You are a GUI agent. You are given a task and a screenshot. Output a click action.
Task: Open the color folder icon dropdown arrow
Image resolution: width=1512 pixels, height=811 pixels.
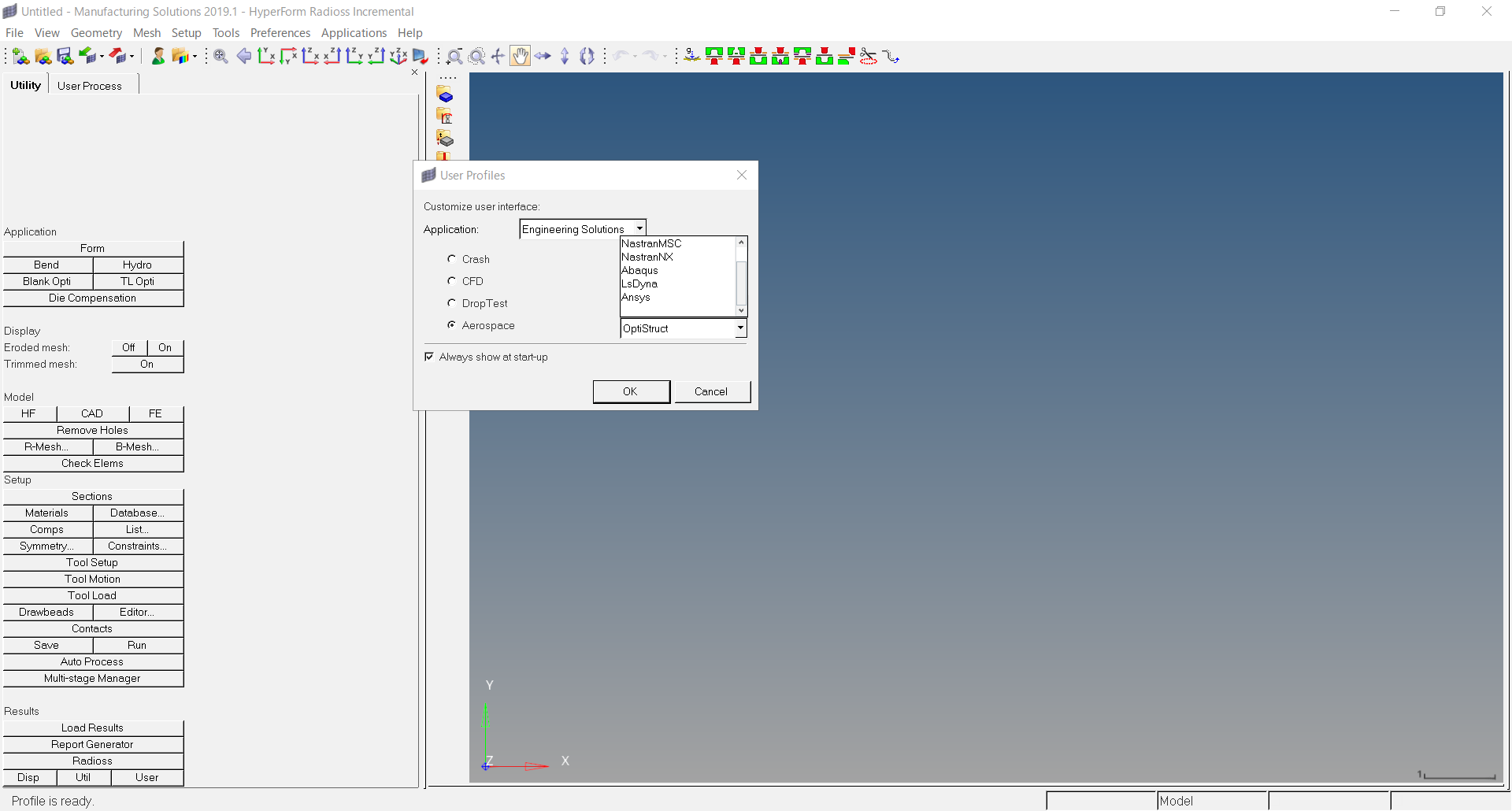click(195, 56)
